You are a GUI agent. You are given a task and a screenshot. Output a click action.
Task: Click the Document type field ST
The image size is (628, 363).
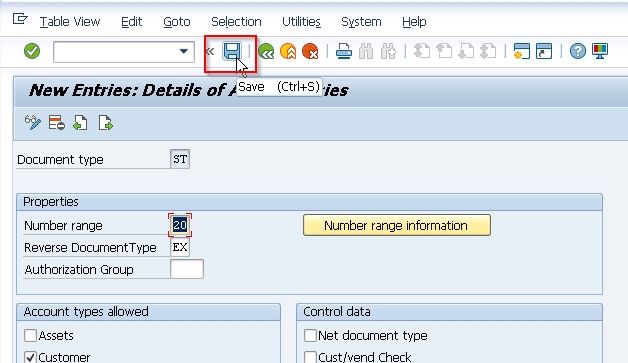point(180,159)
